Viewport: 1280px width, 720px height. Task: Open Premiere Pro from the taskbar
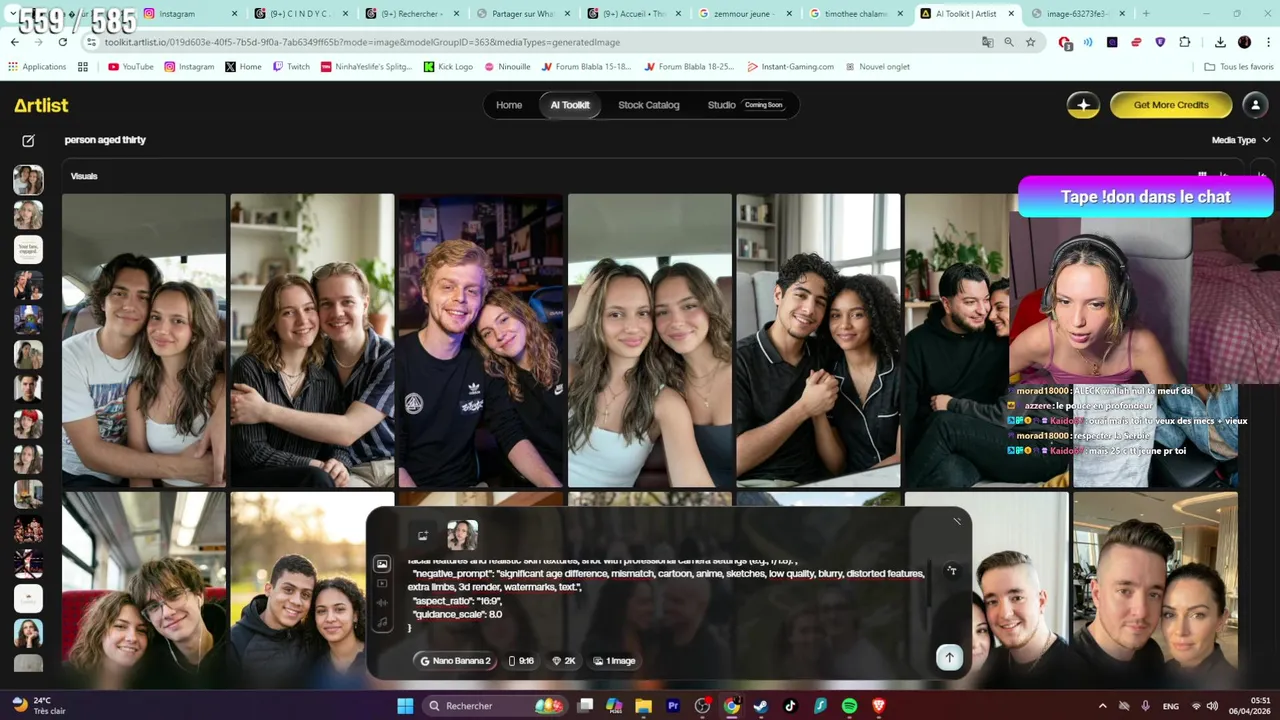click(673, 706)
